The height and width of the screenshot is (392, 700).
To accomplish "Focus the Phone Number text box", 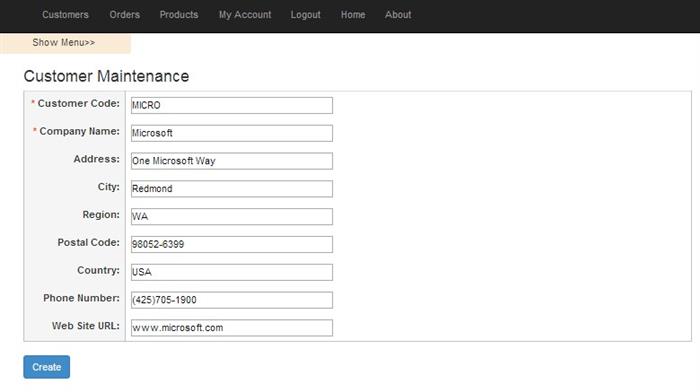I will click(x=232, y=300).
